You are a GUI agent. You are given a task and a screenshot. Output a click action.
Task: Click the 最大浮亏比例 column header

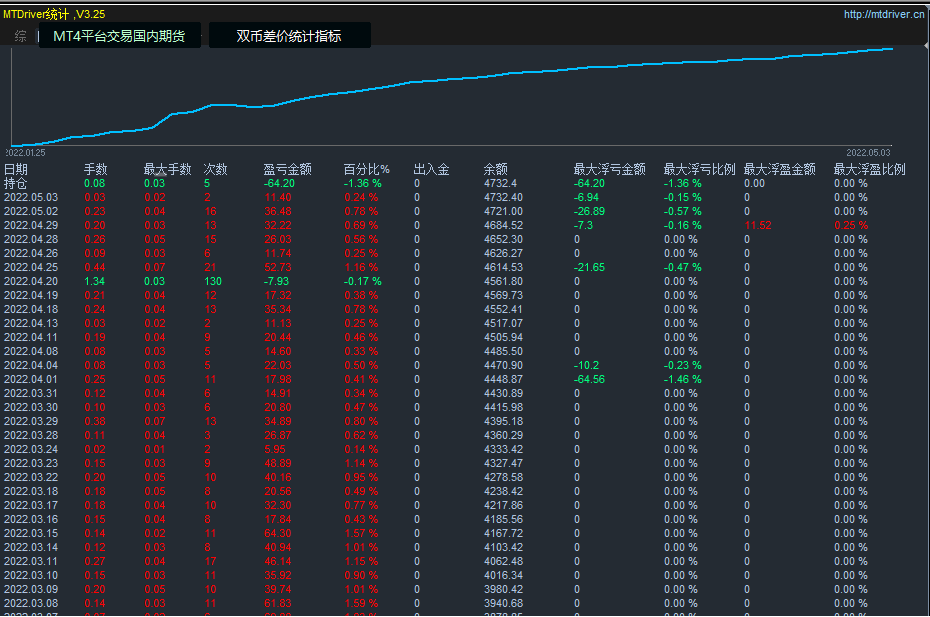[x=699, y=169]
